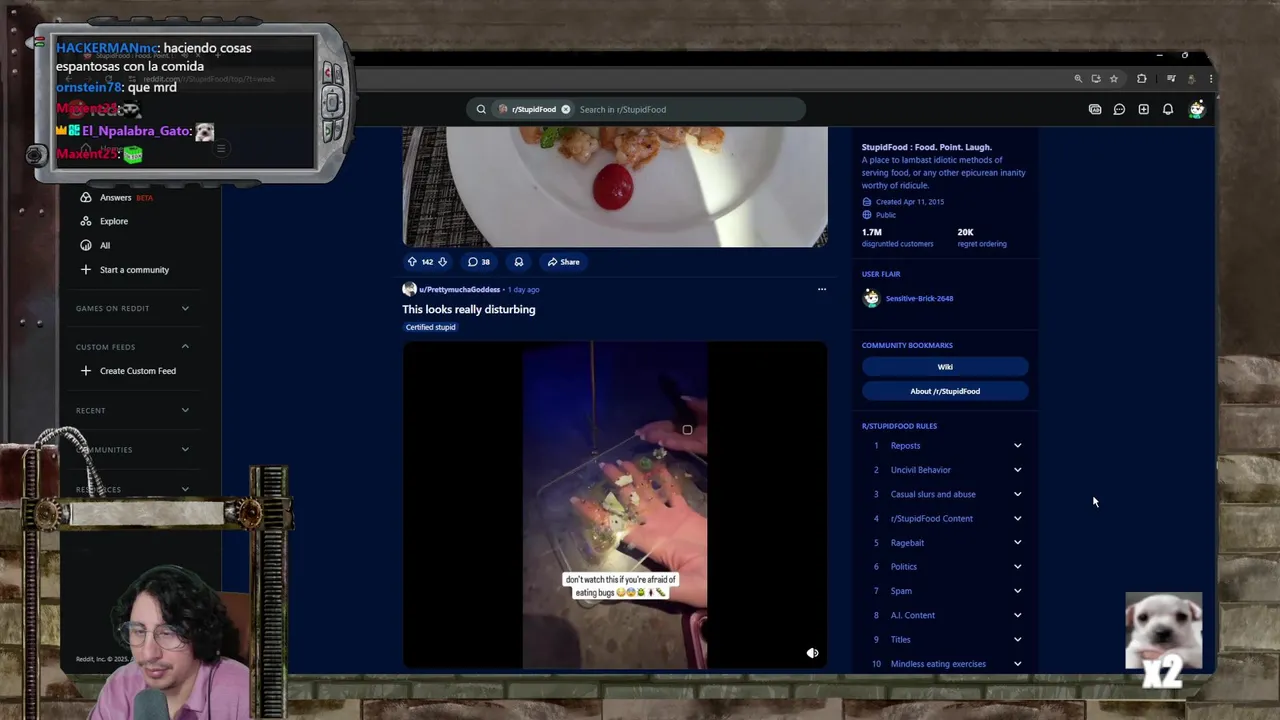Open comments showing 38 replies
Image resolution: width=1280 pixels, height=720 pixels.
pos(479,262)
